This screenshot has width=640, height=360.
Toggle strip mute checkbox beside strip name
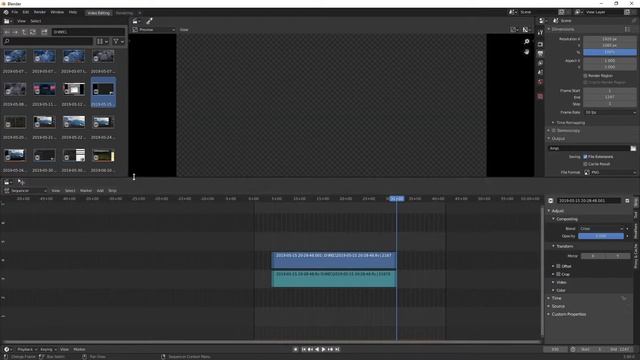click(x=627, y=201)
